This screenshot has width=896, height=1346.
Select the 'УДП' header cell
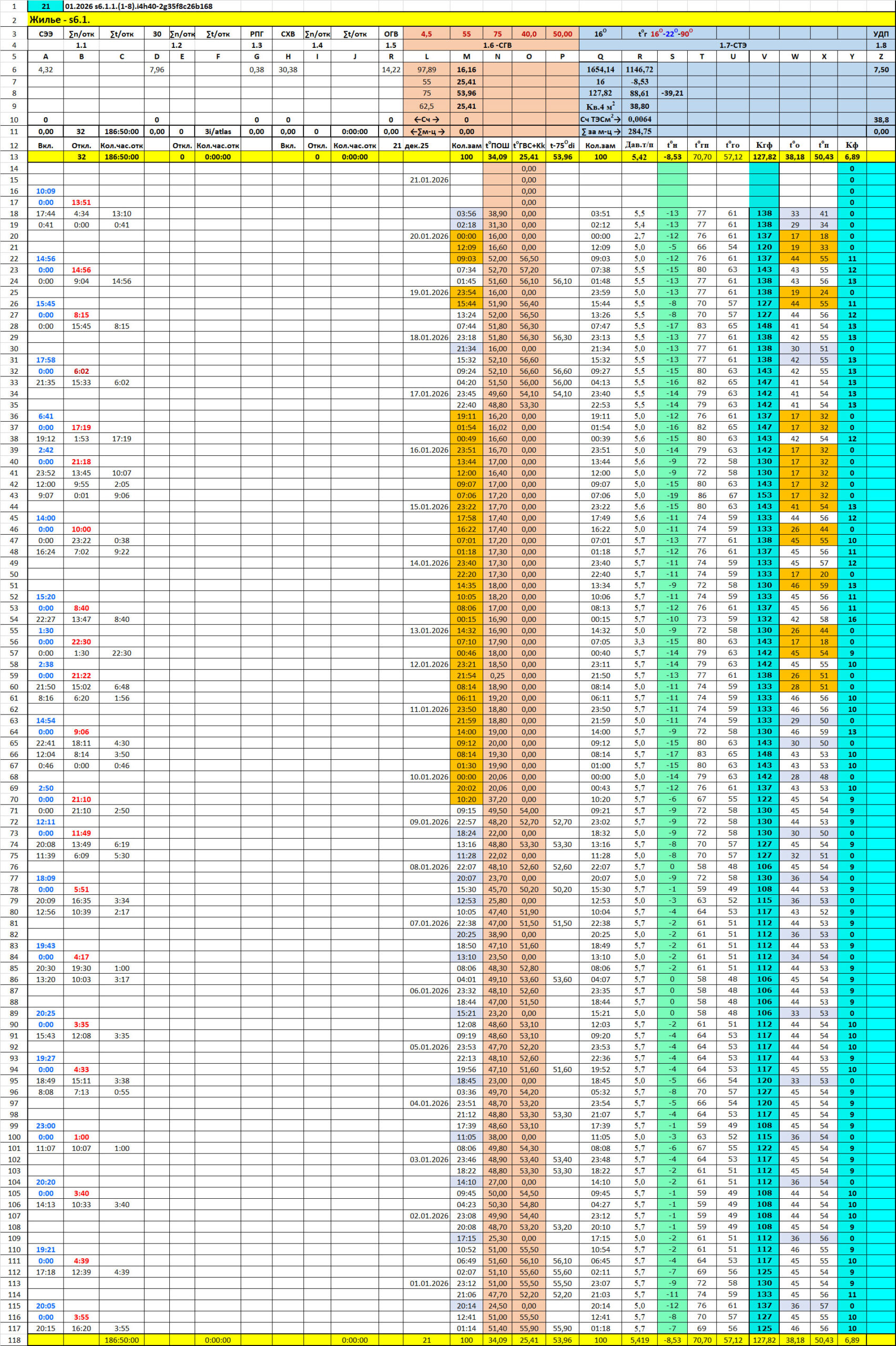(881, 34)
